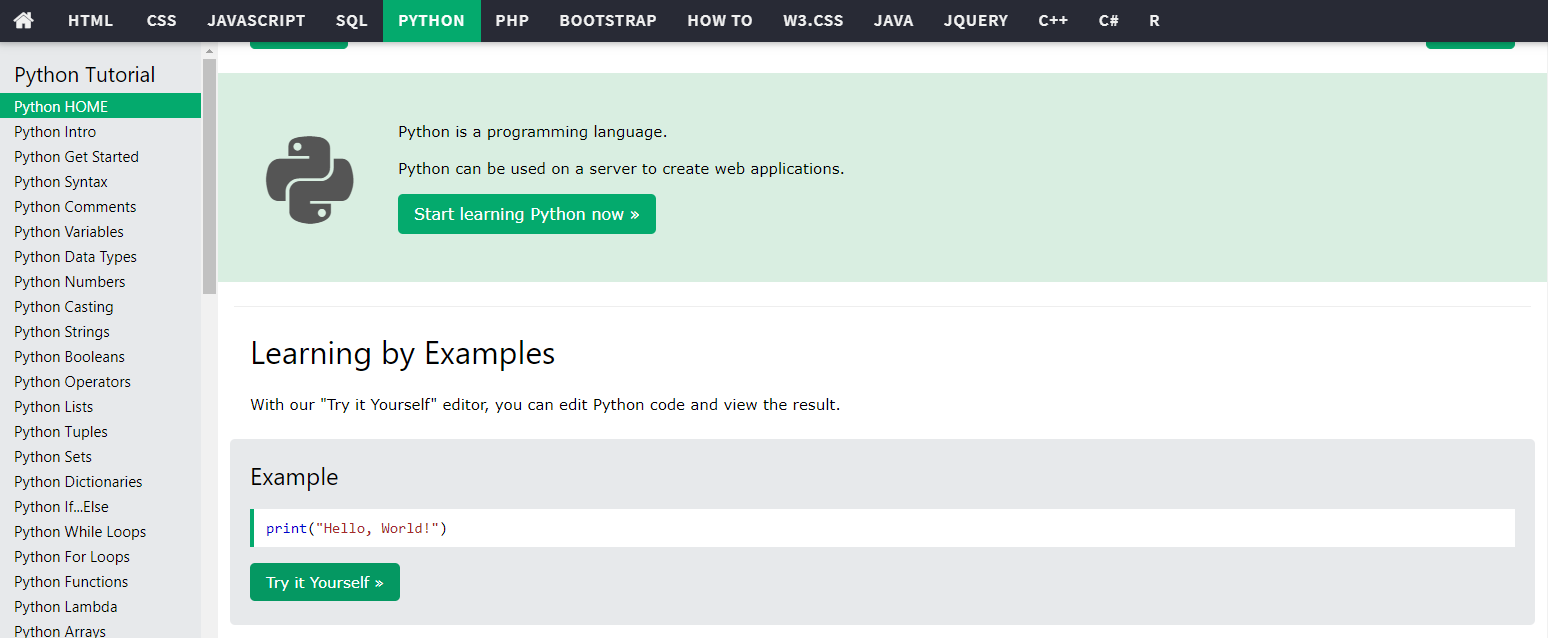1548x638 pixels.
Task: Click the Python logo image
Action: click(310, 180)
